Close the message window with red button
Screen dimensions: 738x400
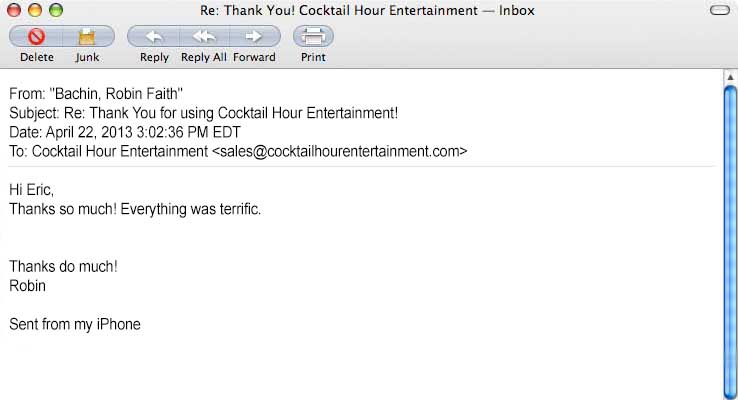(x=15, y=11)
